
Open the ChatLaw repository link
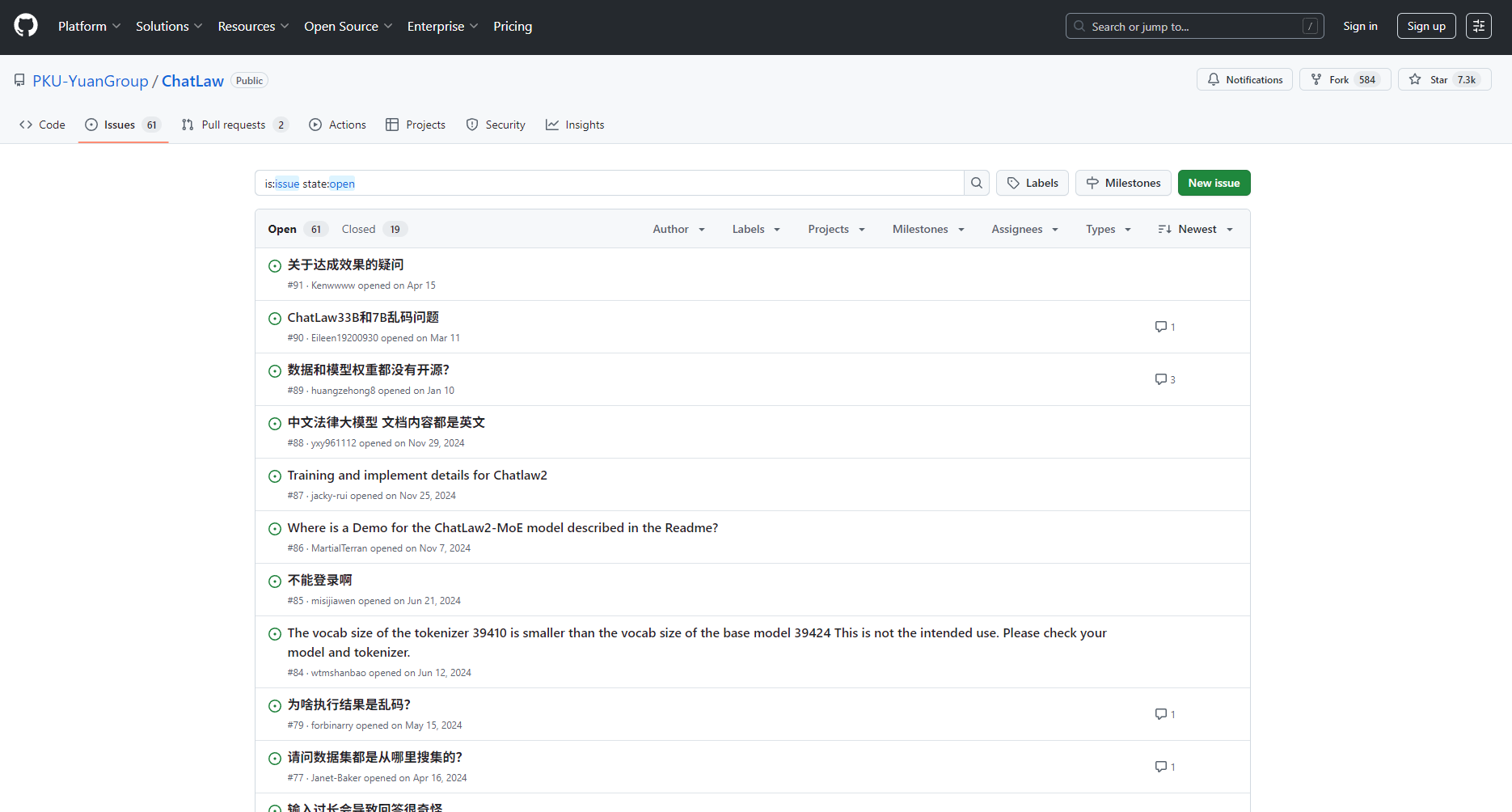click(x=192, y=81)
